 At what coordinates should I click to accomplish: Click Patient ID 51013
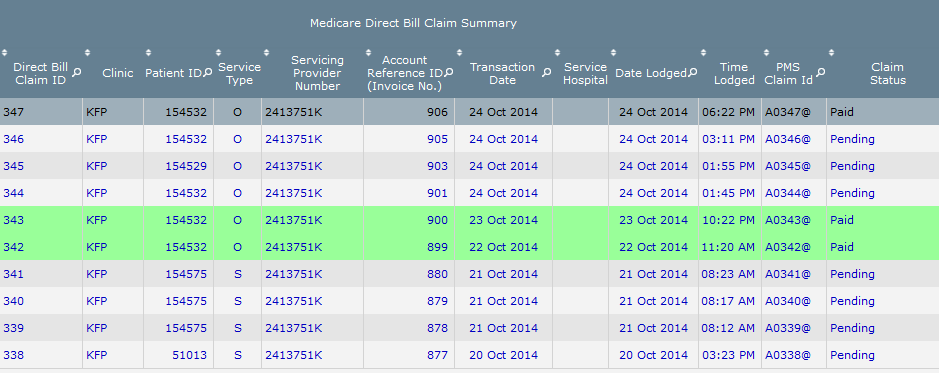(x=189, y=355)
